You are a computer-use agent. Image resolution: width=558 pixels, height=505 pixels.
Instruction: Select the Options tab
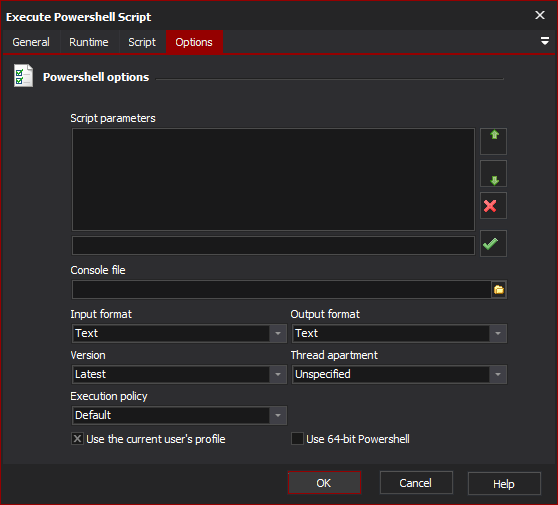(x=194, y=42)
